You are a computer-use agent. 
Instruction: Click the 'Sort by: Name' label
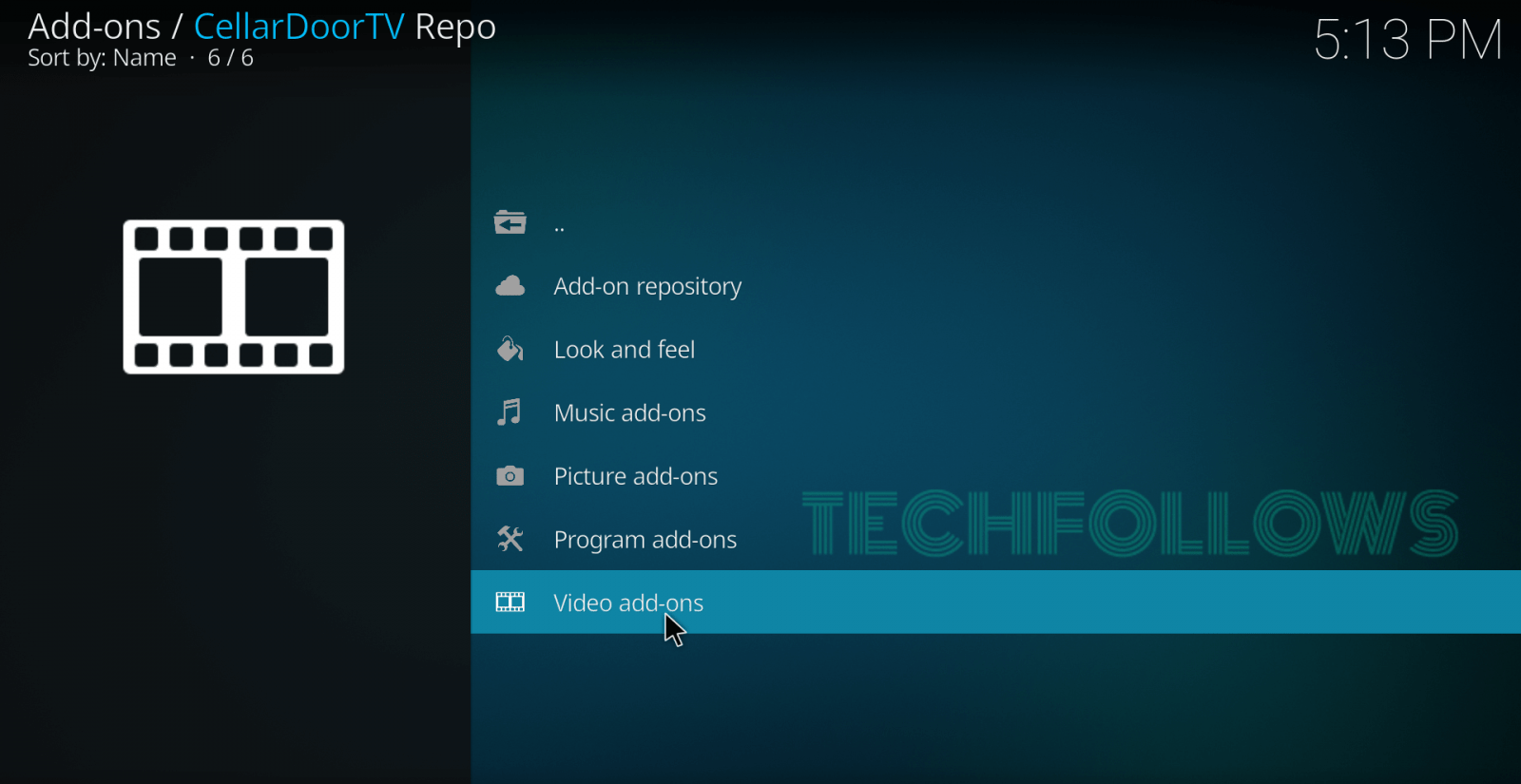click(x=102, y=58)
